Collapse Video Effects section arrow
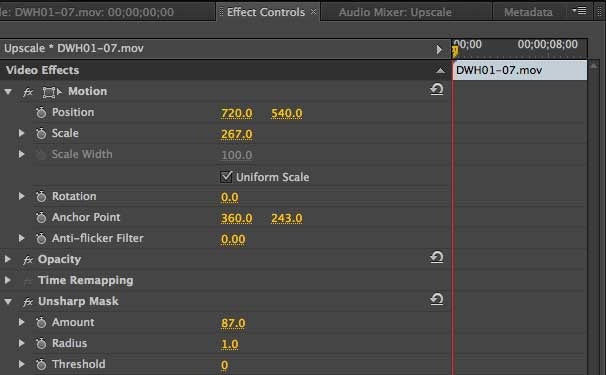This screenshot has width=606, height=375. pos(440,70)
